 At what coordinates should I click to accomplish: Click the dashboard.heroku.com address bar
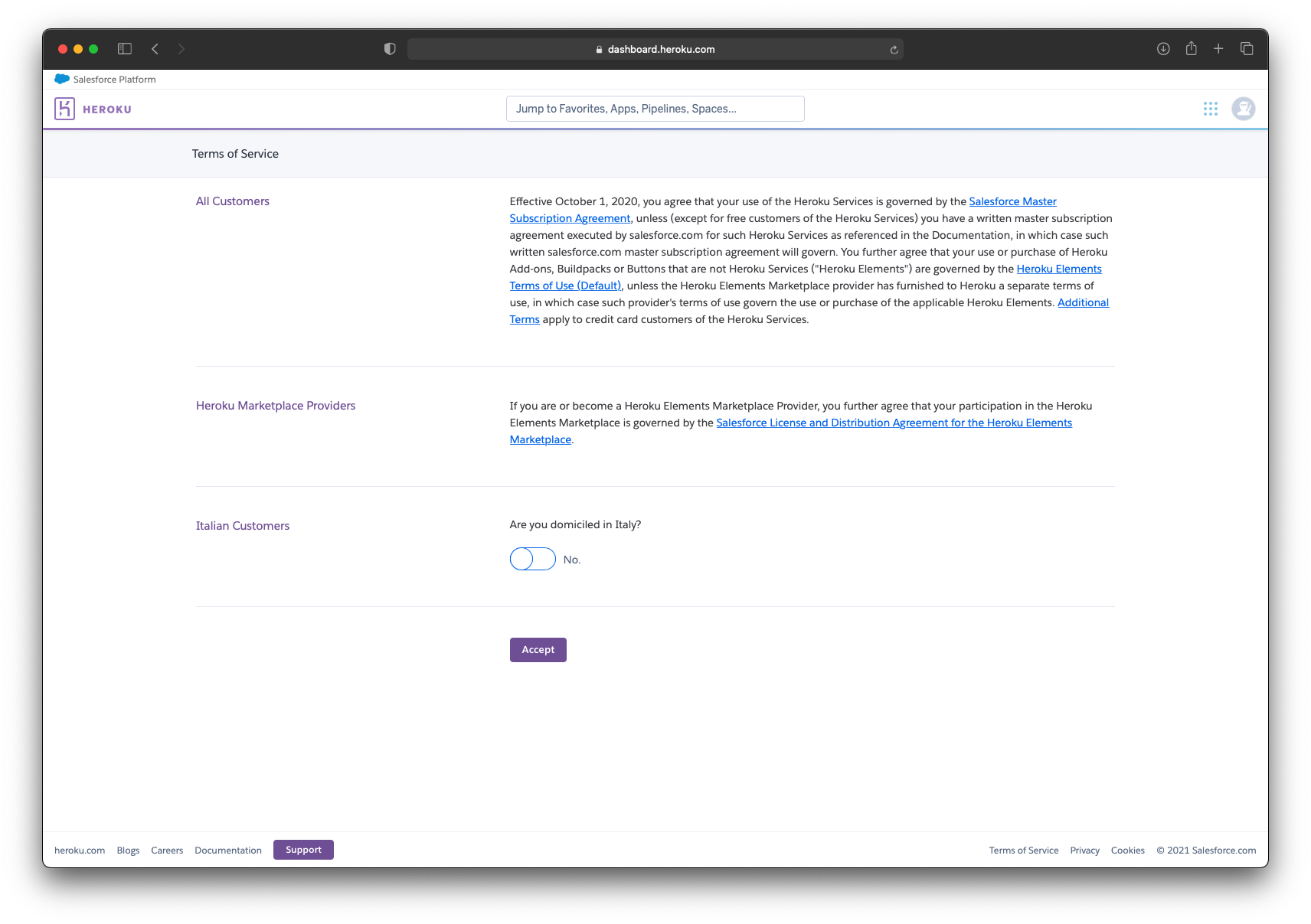pyautogui.click(x=655, y=49)
